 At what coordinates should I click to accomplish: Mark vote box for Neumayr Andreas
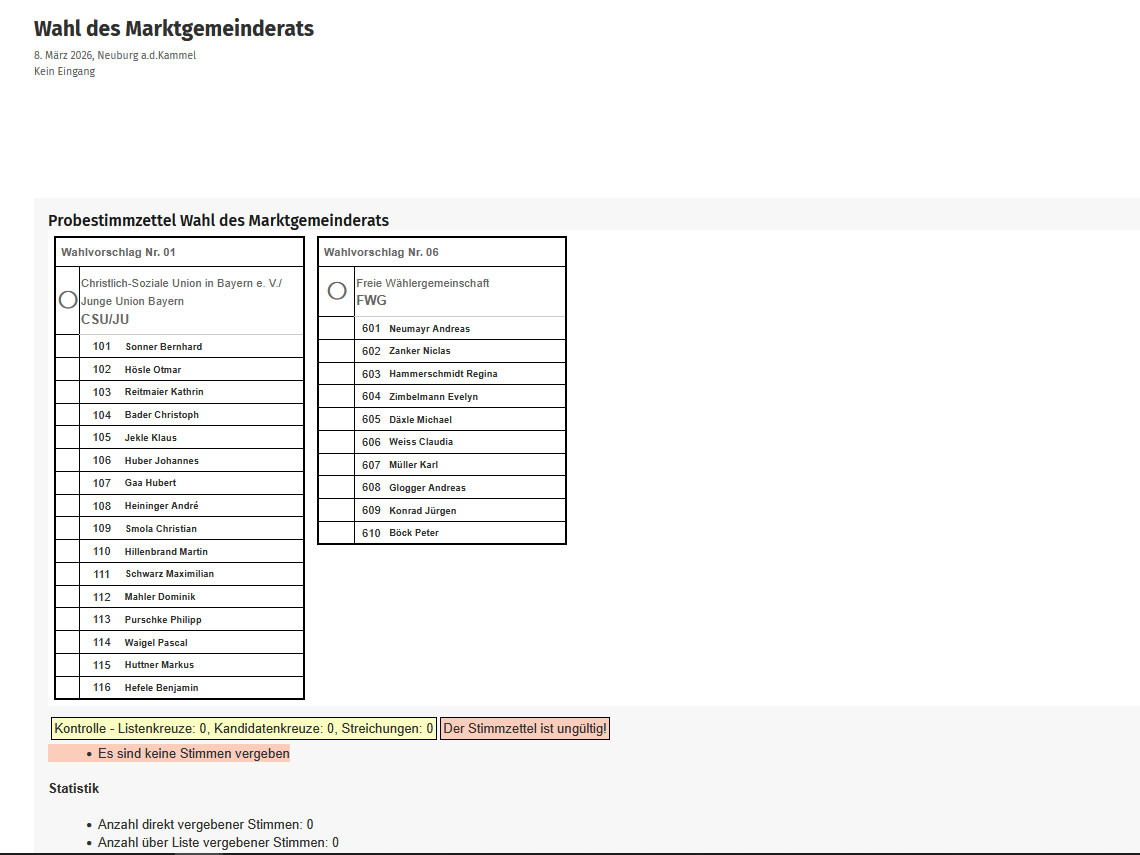[x=337, y=329]
